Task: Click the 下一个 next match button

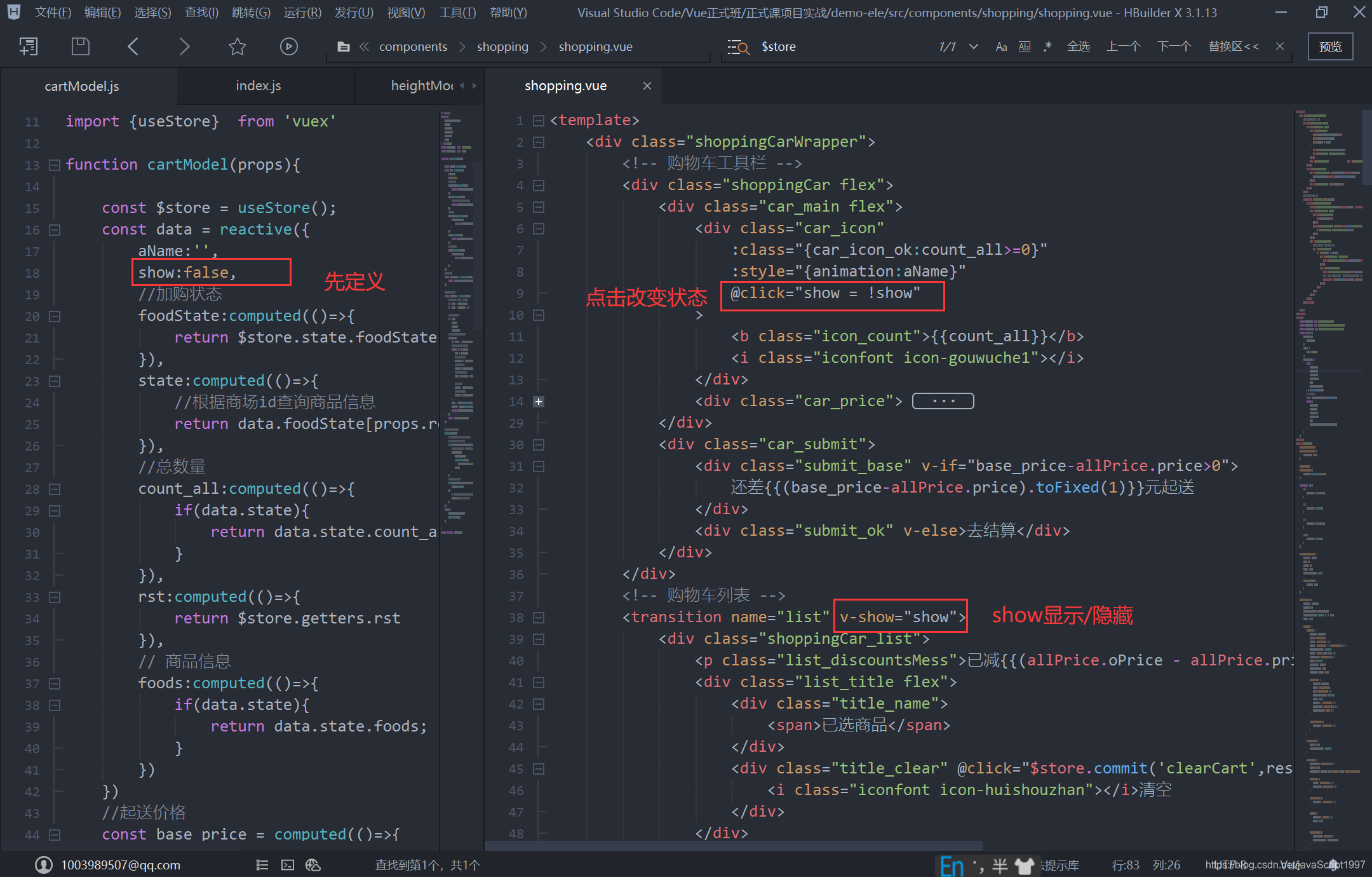Action: click(x=1174, y=46)
